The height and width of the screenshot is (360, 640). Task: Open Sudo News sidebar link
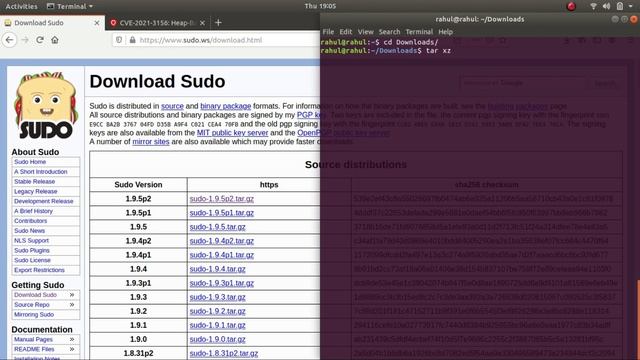tap(29, 231)
